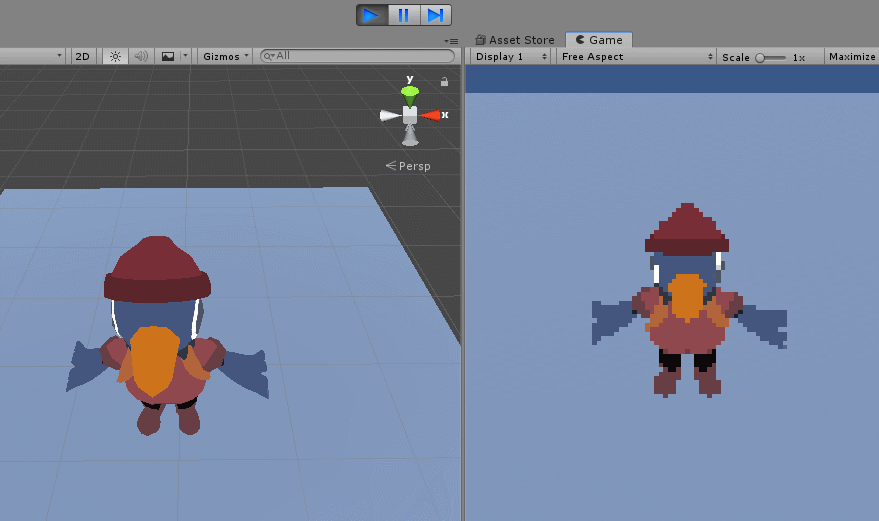The height and width of the screenshot is (521, 879).
Task: Click the Play button
Action: [372, 15]
